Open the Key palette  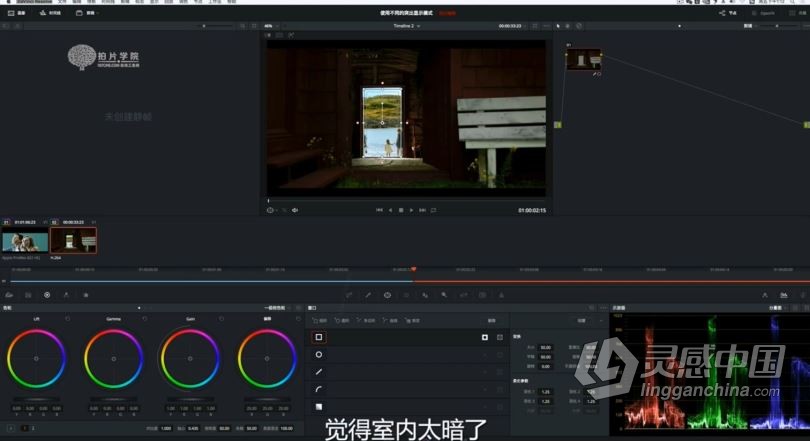444,295
